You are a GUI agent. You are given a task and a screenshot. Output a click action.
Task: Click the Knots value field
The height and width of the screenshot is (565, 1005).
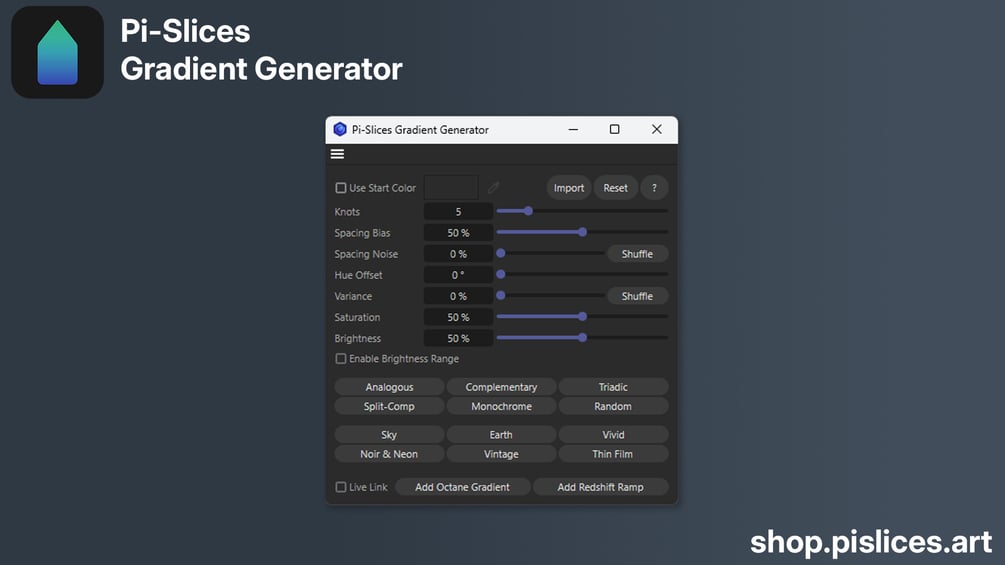[x=458, y=211]
